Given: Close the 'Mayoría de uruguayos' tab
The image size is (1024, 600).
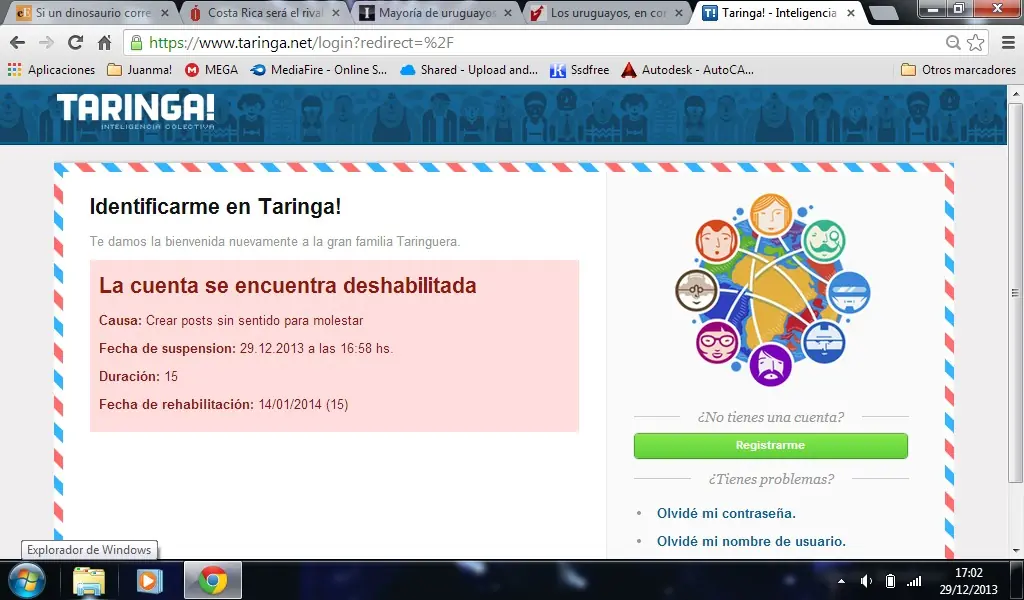Looking at the screenshot, I should pos(508,13).
